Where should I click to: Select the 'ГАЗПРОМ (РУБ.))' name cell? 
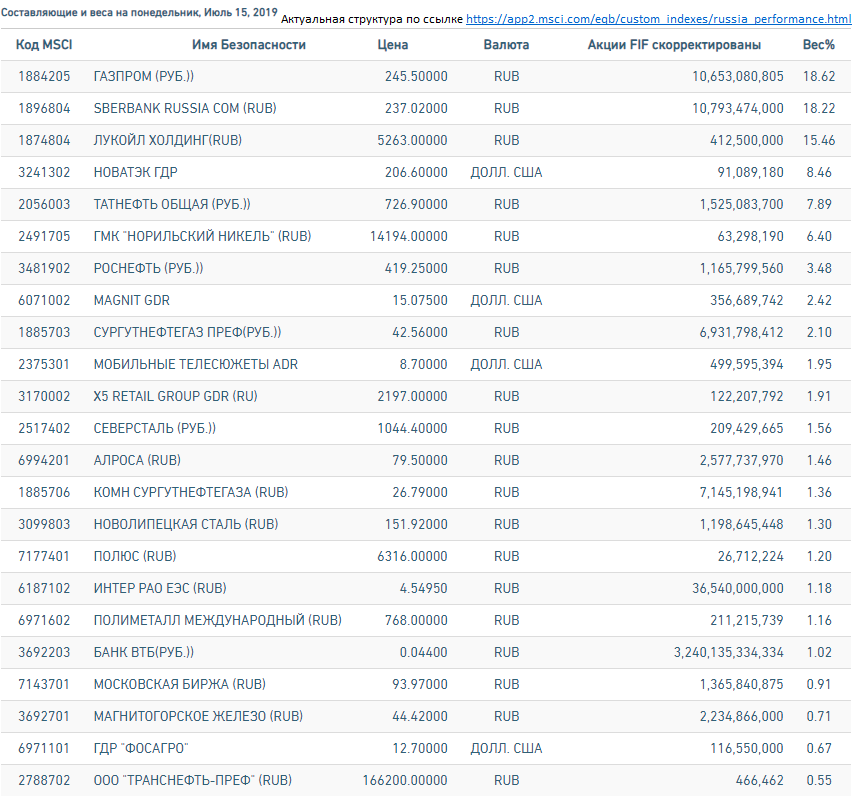(x=144, y=77)
